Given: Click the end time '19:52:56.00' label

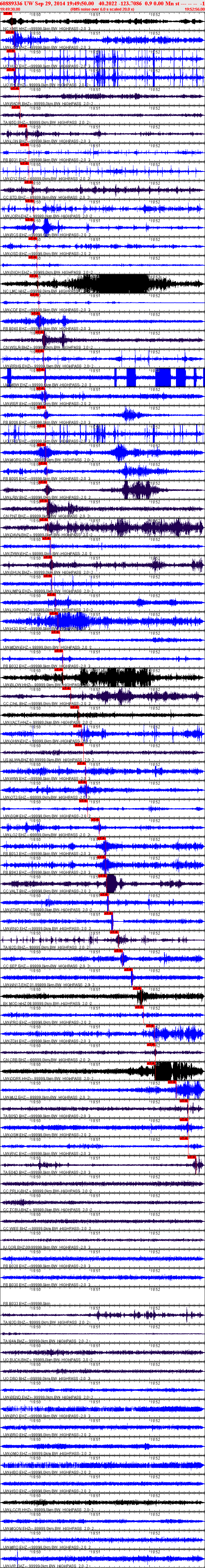Looking at the screenshot, I should pyautogui.click(x=194, y=9).
